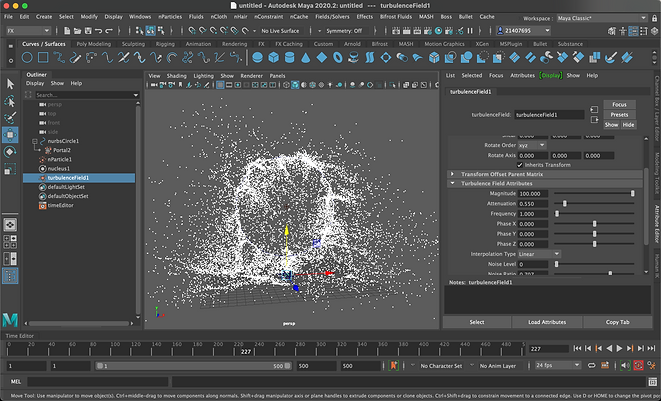Screen dimensions: 661x401
Task: Toggle the viewport grid display icon
Action: click(220, 85)
